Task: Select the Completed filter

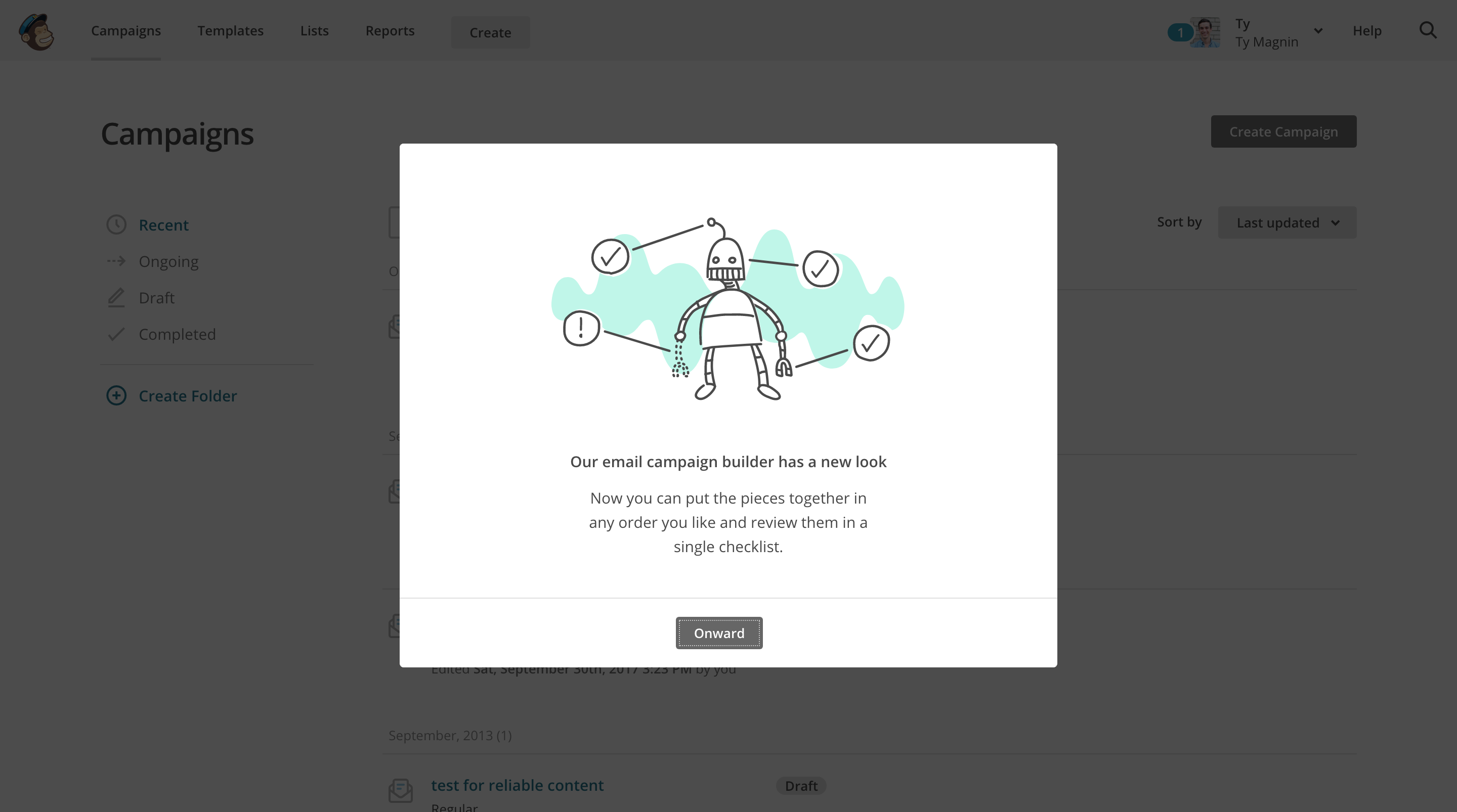Action: click(x=177, y=334)
